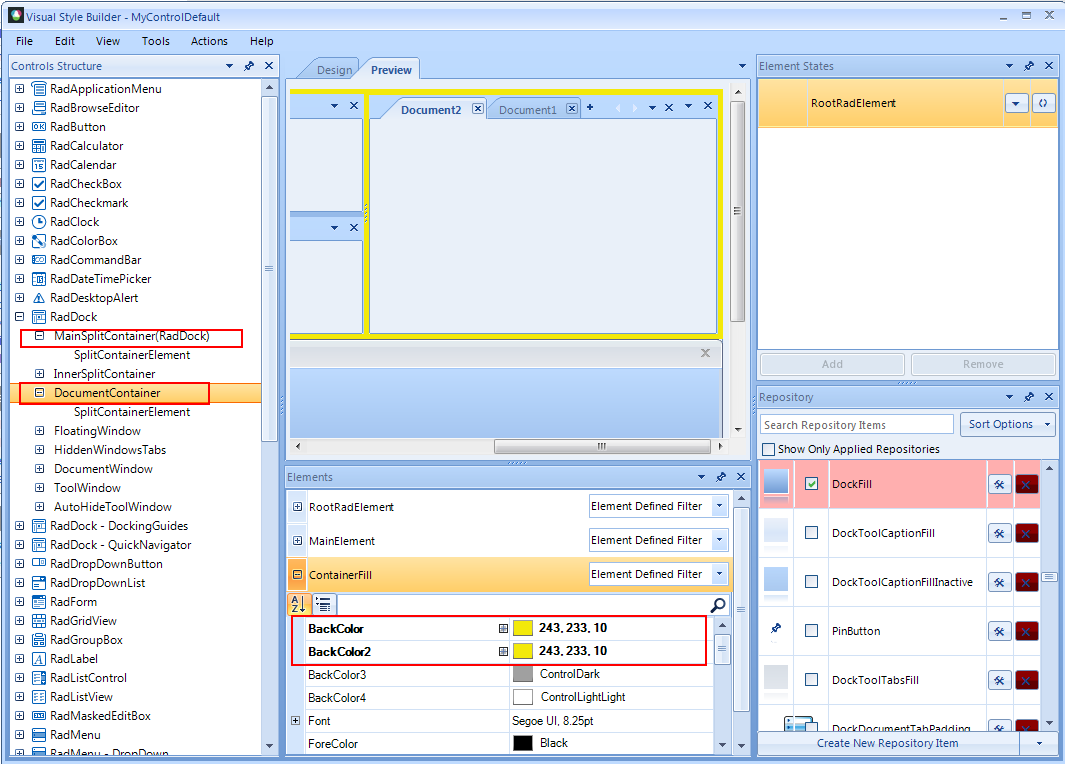Switch property grid to categorized view
This screenshot has width=1065, height=764.
point(324,604)
